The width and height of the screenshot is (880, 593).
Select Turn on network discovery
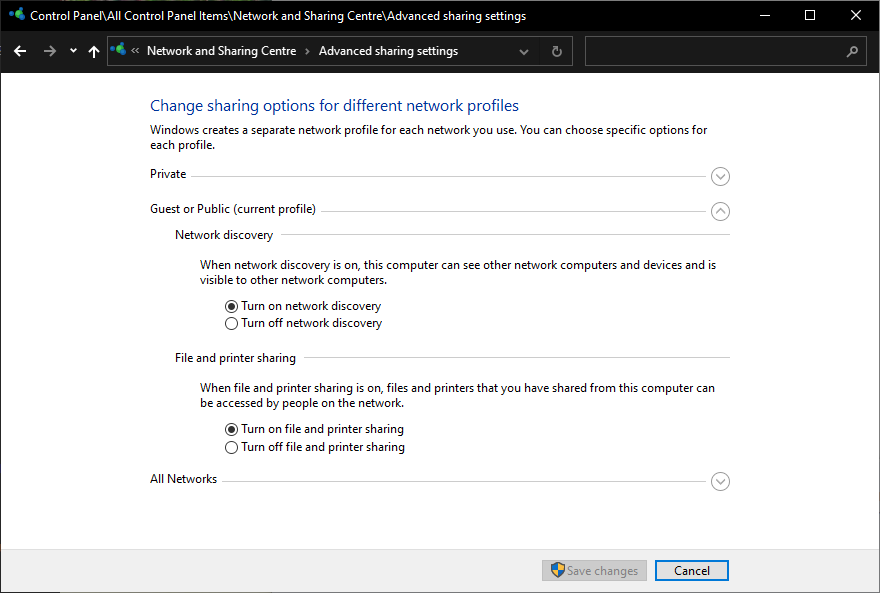tap(232, 306)
